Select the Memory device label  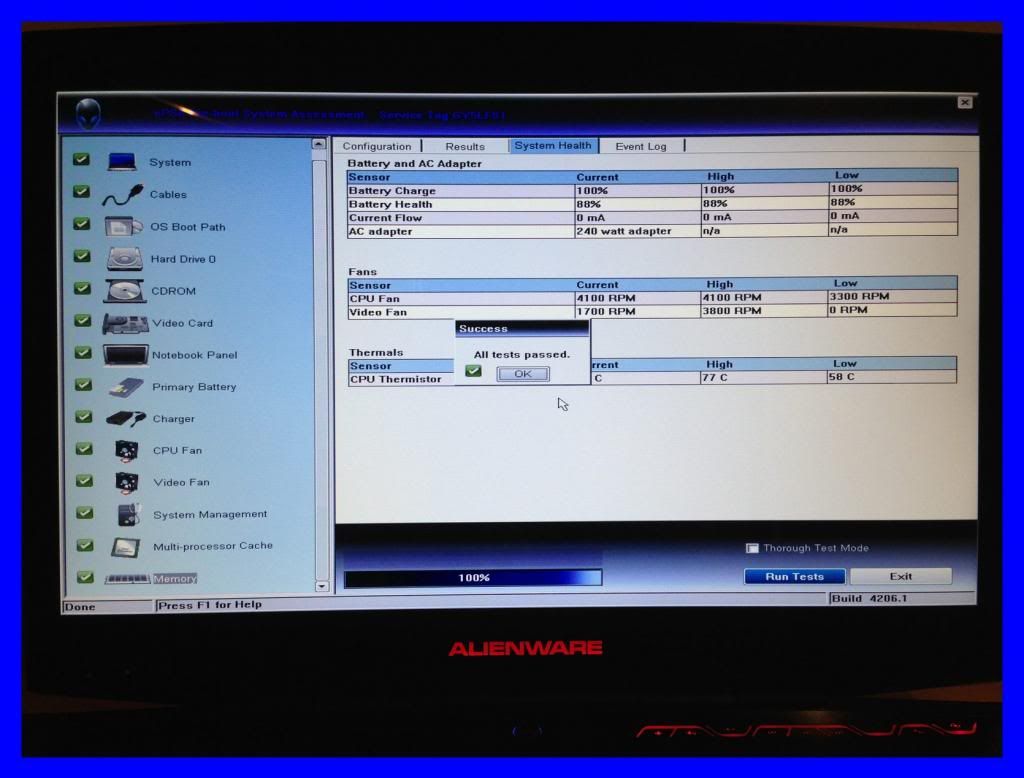[x=174, y=579]
